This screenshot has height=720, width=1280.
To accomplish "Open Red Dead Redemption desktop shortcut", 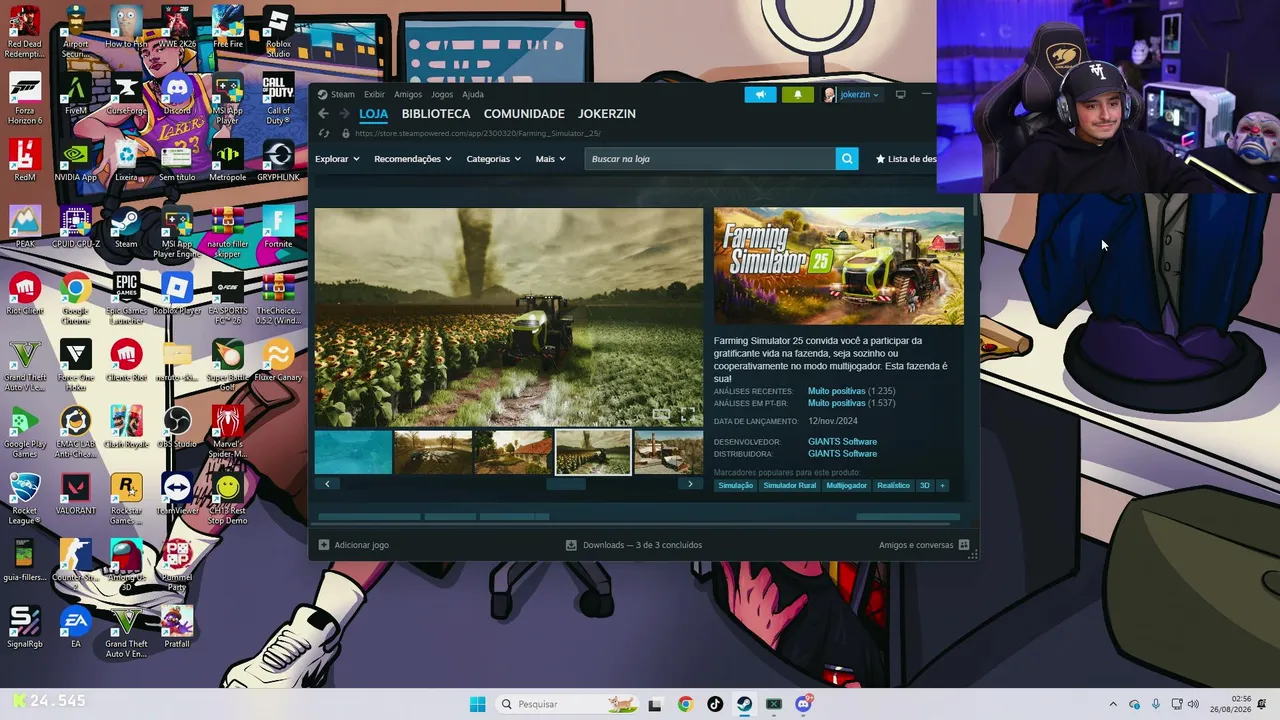I will 24,32.
